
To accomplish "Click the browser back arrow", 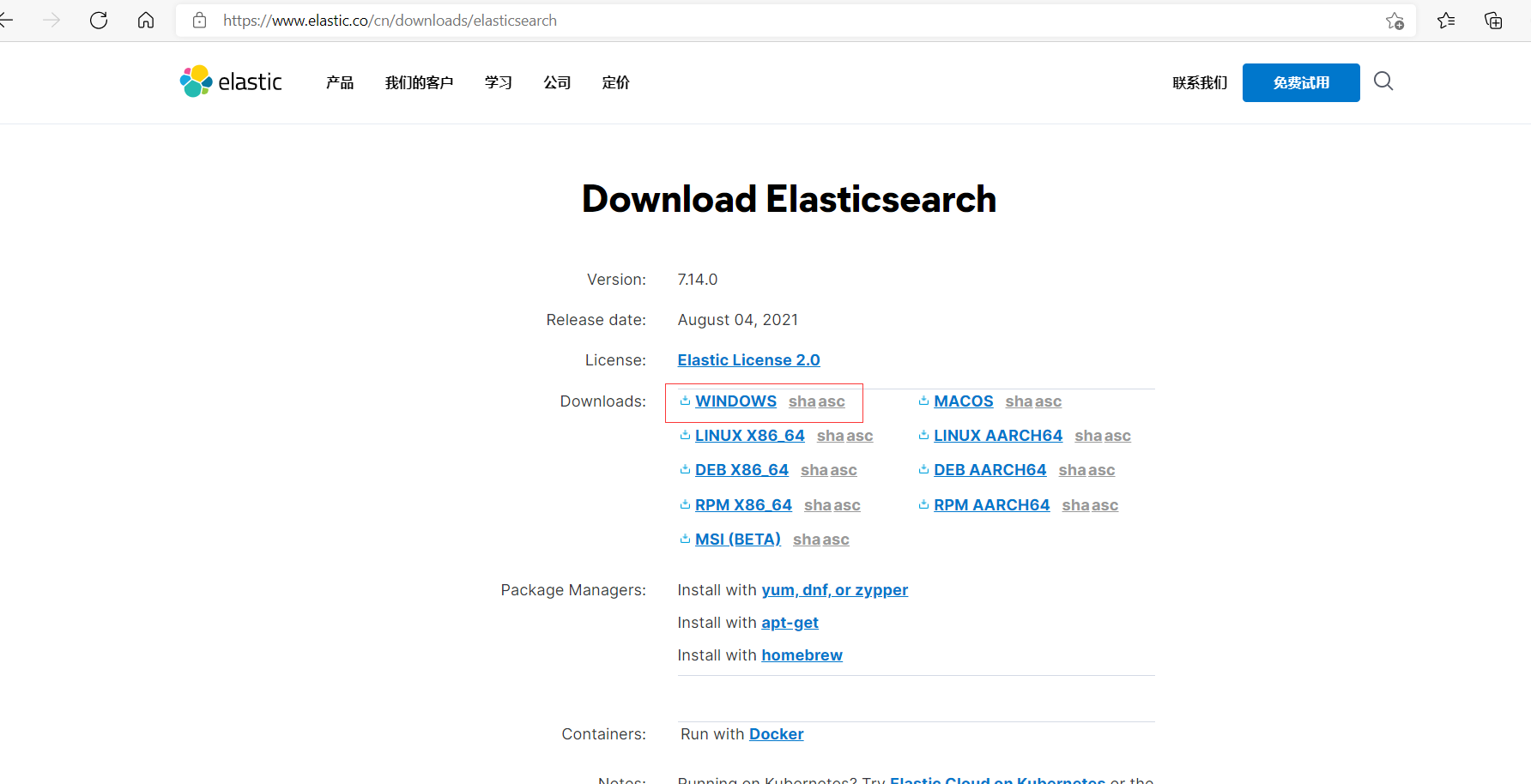I will click(7, 21).
